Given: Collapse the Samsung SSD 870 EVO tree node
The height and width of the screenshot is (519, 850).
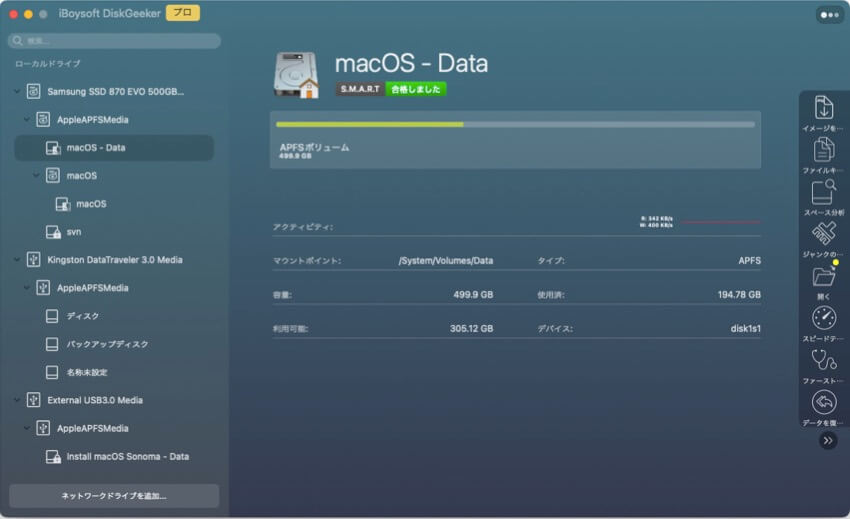Looking at the screenshot, I should [x=17, y=91].
